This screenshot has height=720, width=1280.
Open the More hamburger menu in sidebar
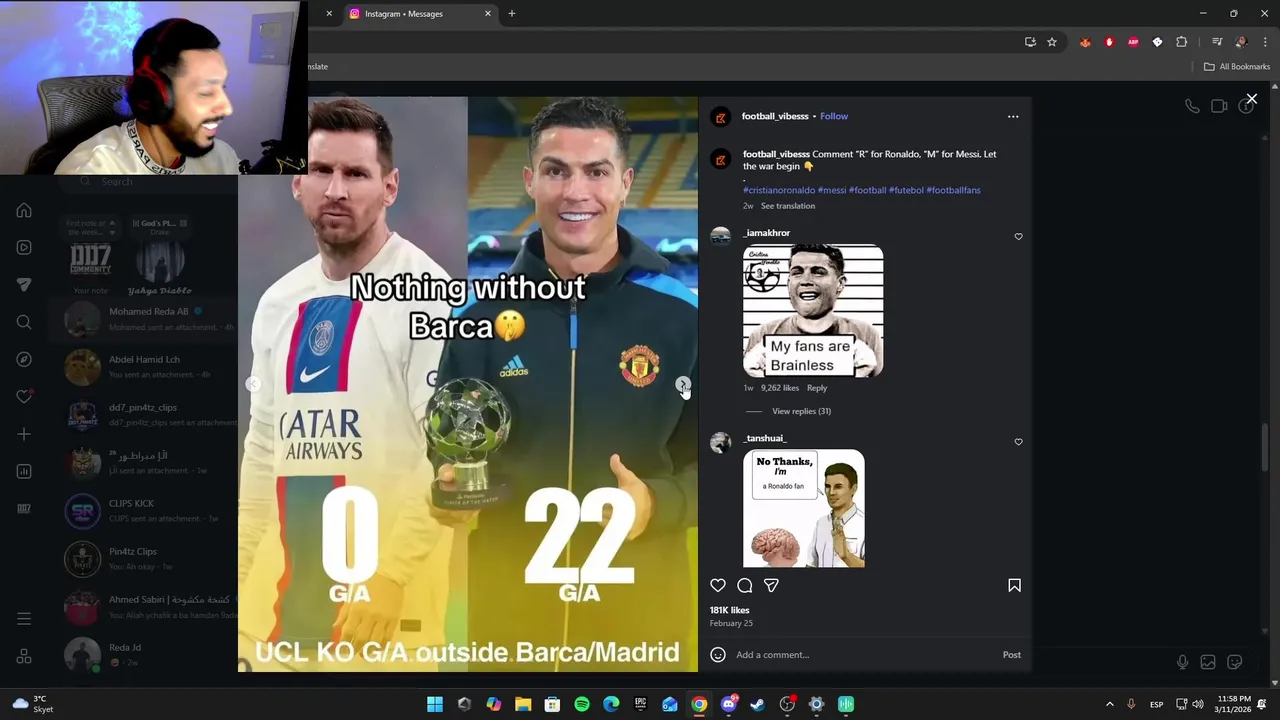tap(24, 619)
